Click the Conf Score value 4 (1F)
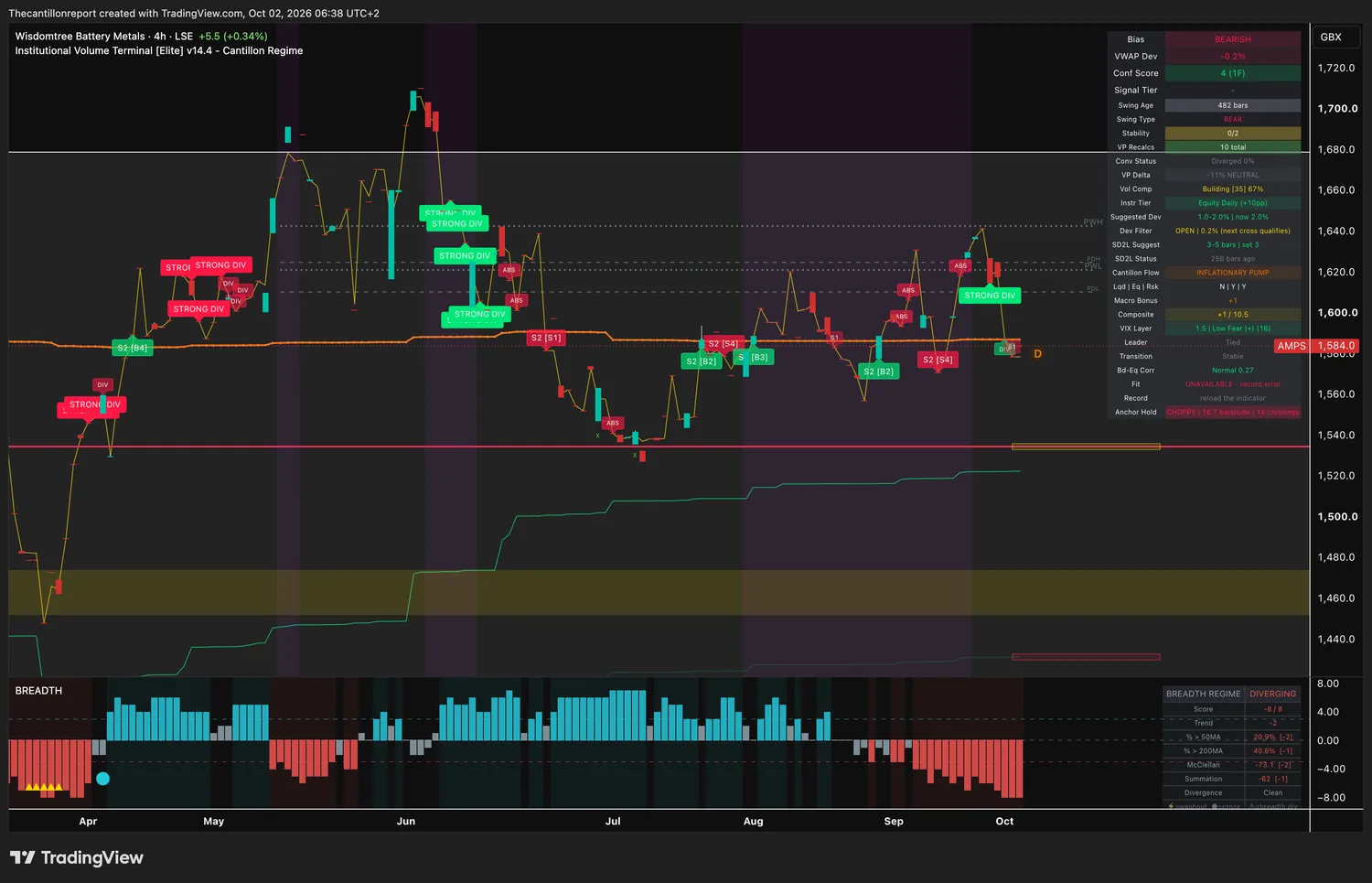 tap(1233, 73)
